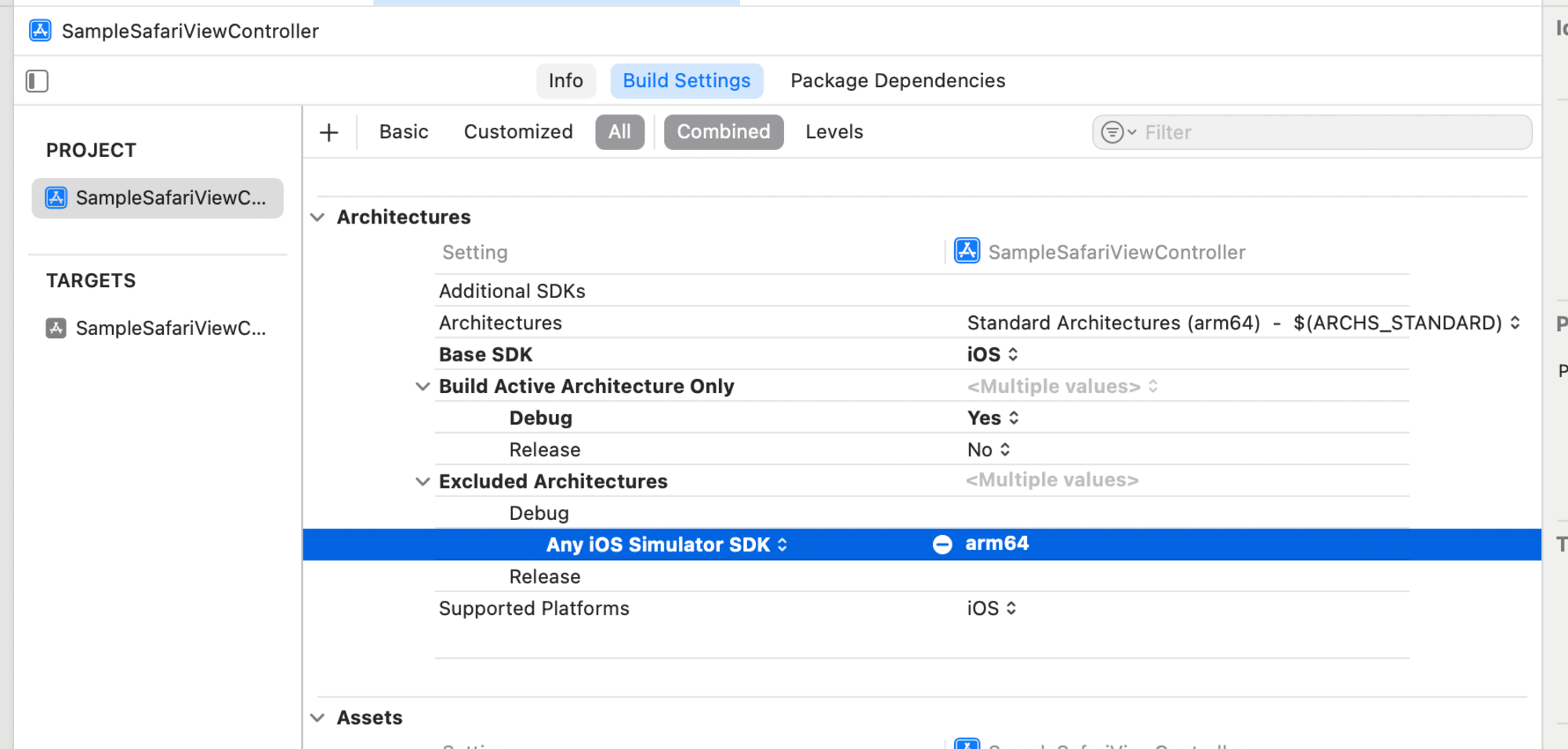The width and height of the screenshot is (1568, 749).
Task: Switch to the Build Settings tab
Action: 687,81
